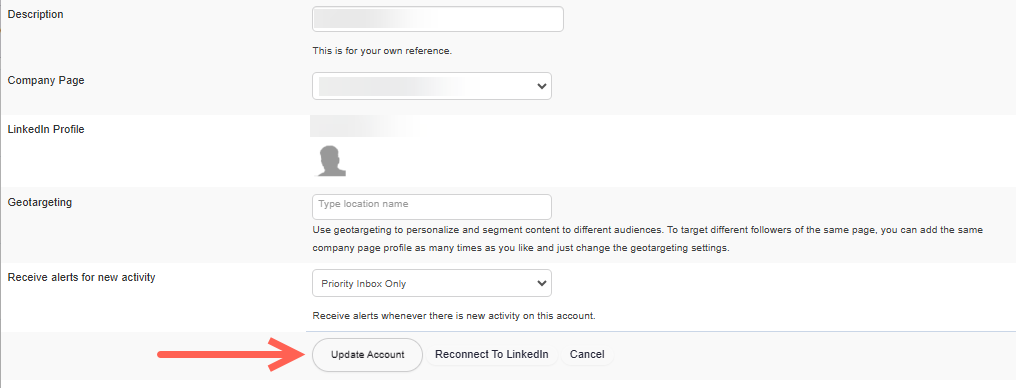The height and width of the screenshot is (388, 1016).
Task: Expand the Company Page dropdown chevron
Action: pyautogui.click(x=542, y=86)
